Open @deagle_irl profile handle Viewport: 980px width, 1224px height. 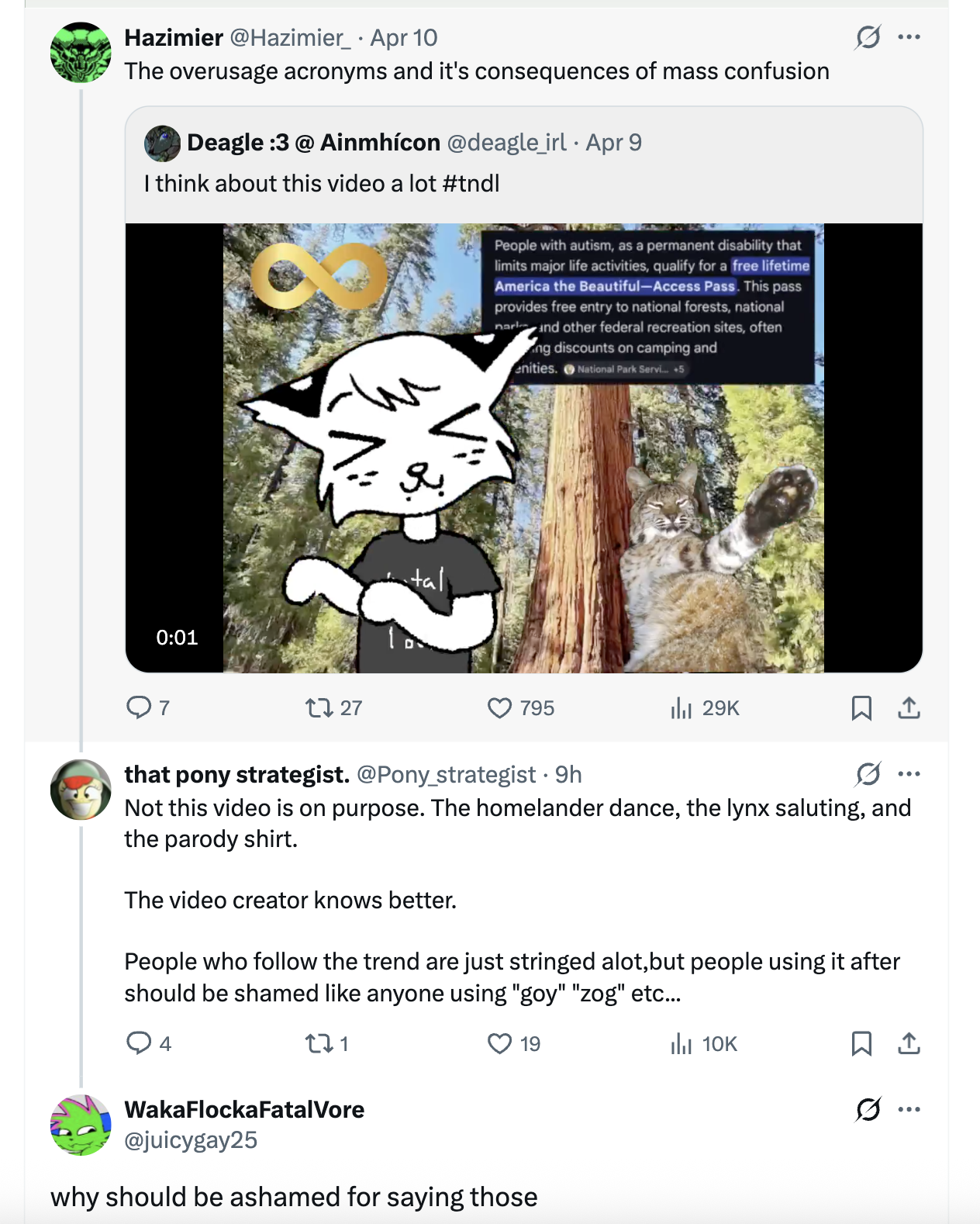(506, 143)
